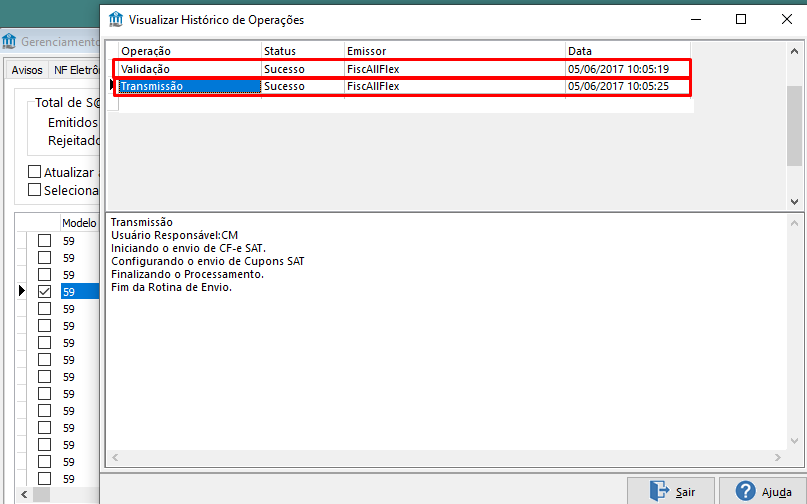The height and width of the screenshot is (504, 807).
Task: Toggle the Seleciona checkbox in background window
Action: click(x=34, y=189)
